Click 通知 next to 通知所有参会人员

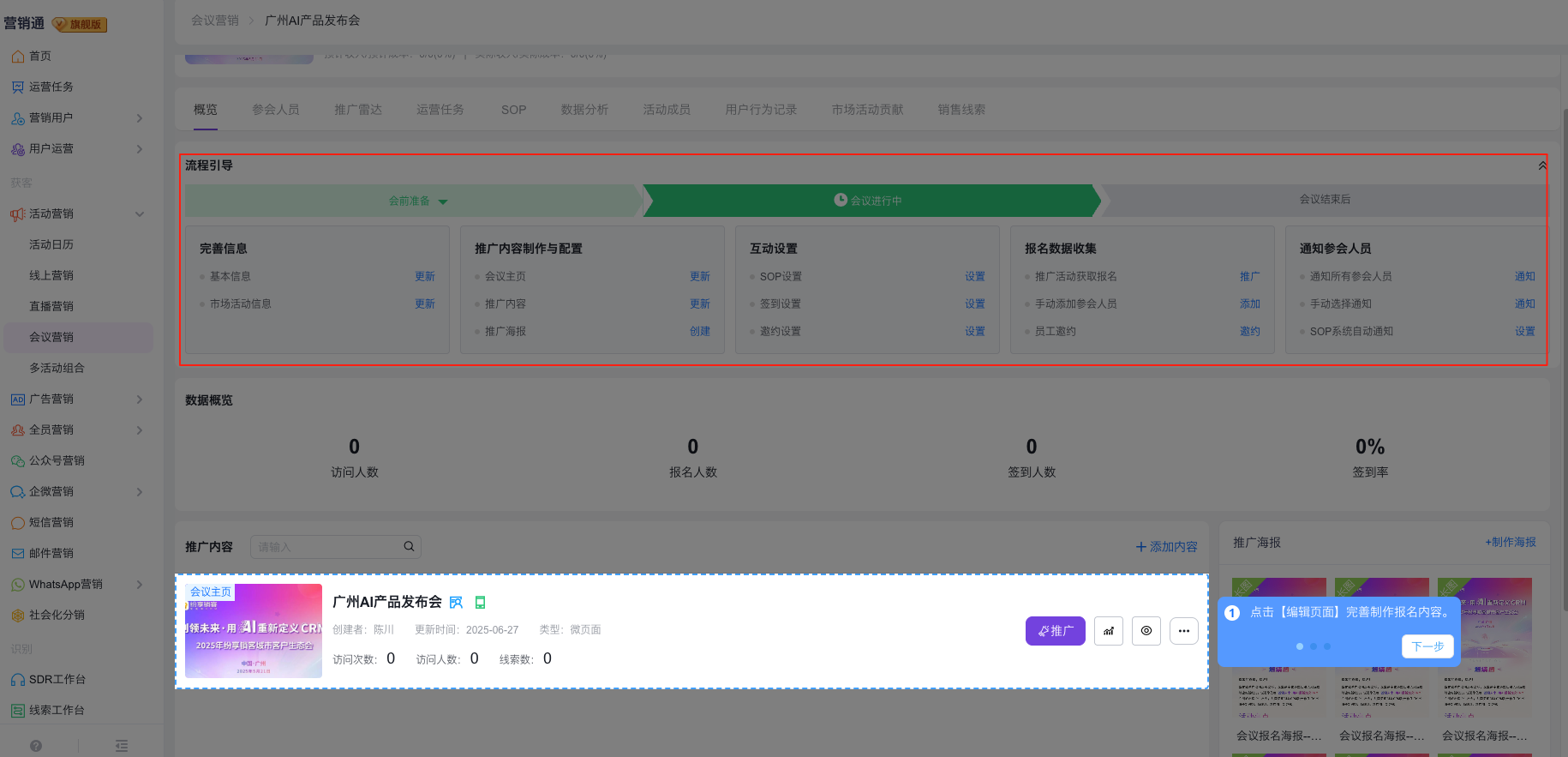[1525, 277]
